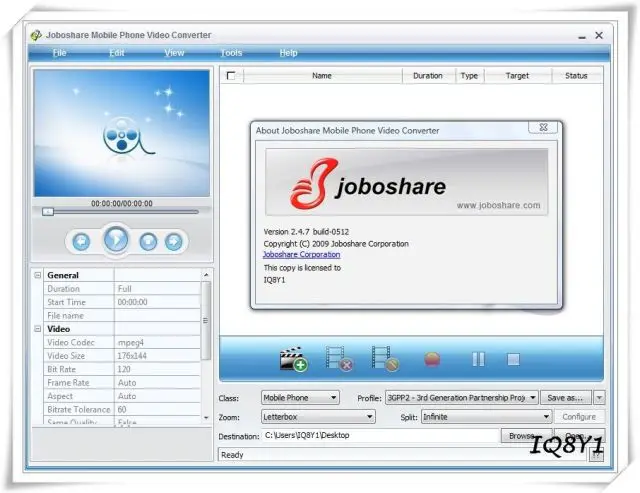The image size is (640, 493).
Task: Click the Save as... button
Action: (566, 398)
